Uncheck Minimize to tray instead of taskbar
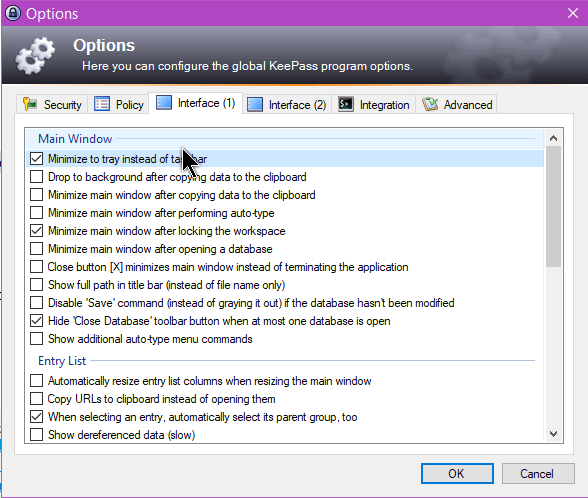The image size is (588, 498). 36,159
